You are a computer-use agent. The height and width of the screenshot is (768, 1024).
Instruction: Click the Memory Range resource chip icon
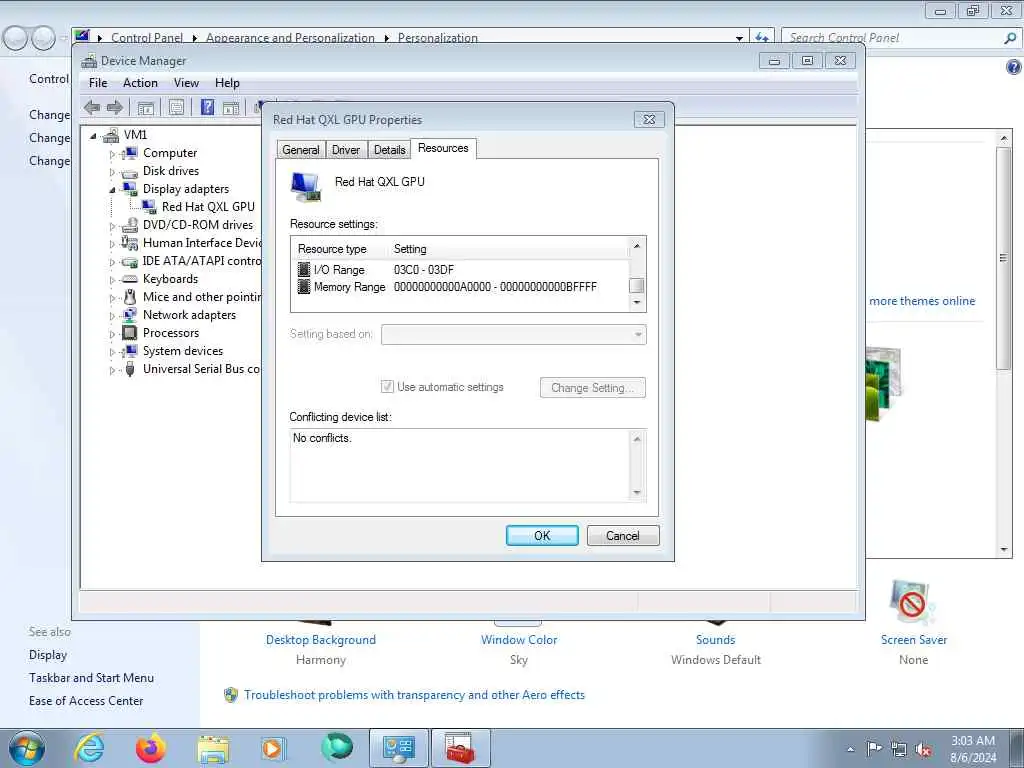click(x=304, y=287)
